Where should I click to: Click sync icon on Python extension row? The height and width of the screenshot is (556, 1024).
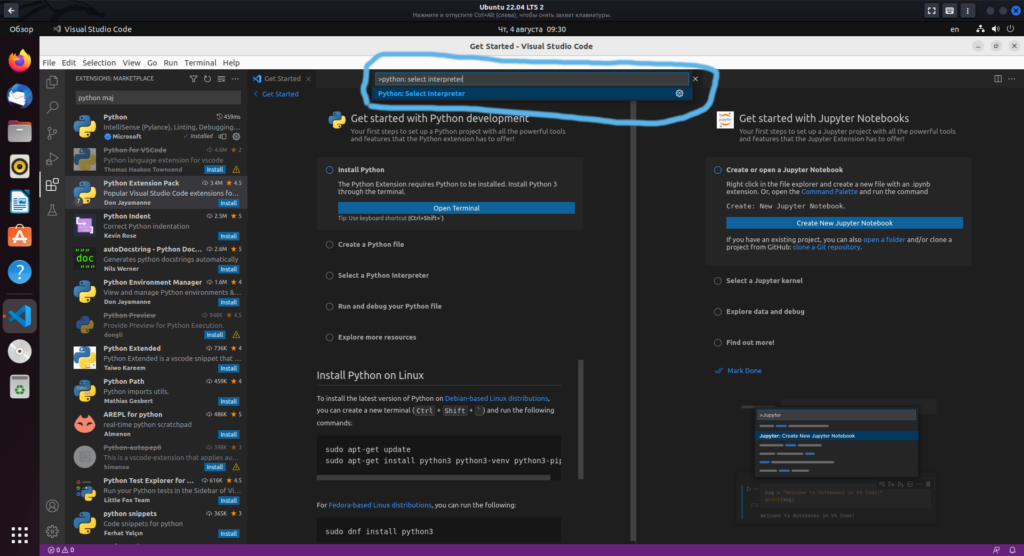click(x=223, y=137)
